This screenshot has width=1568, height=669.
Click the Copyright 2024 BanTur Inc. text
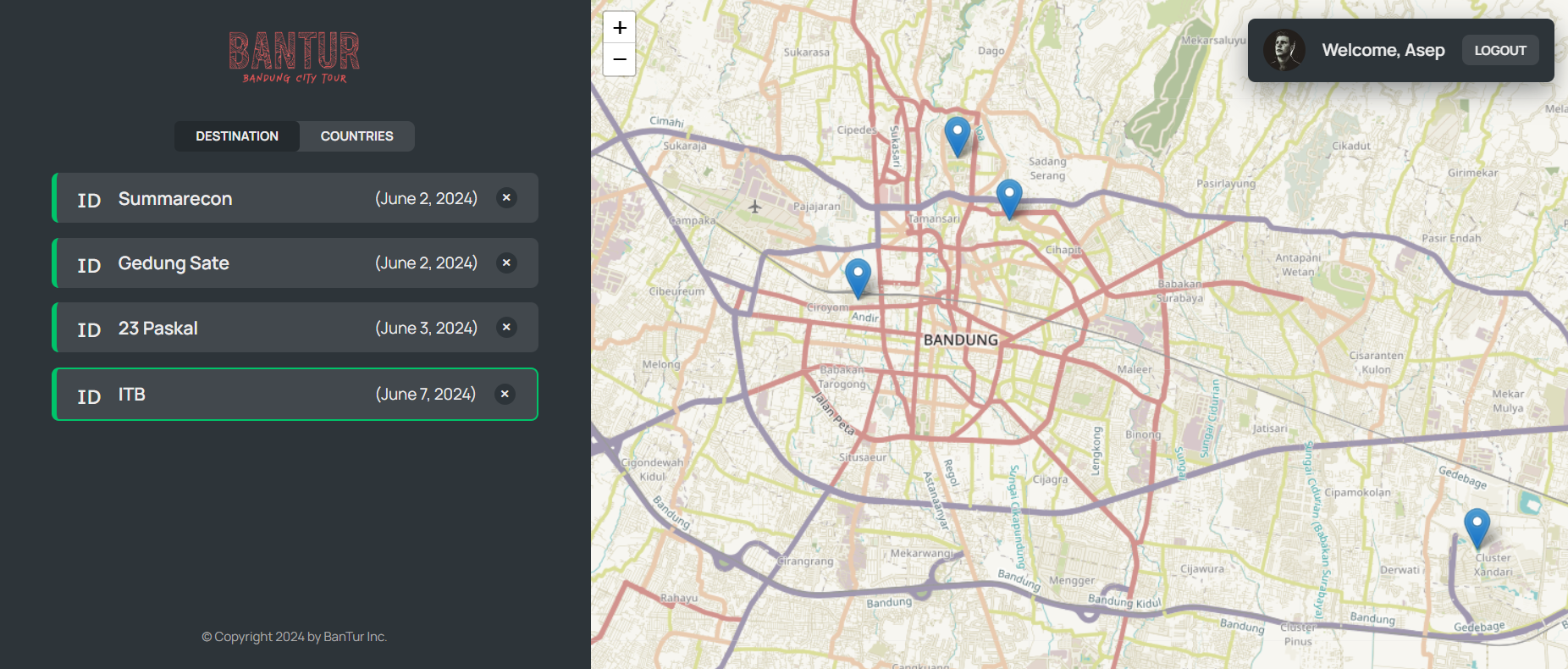[295, 637]
